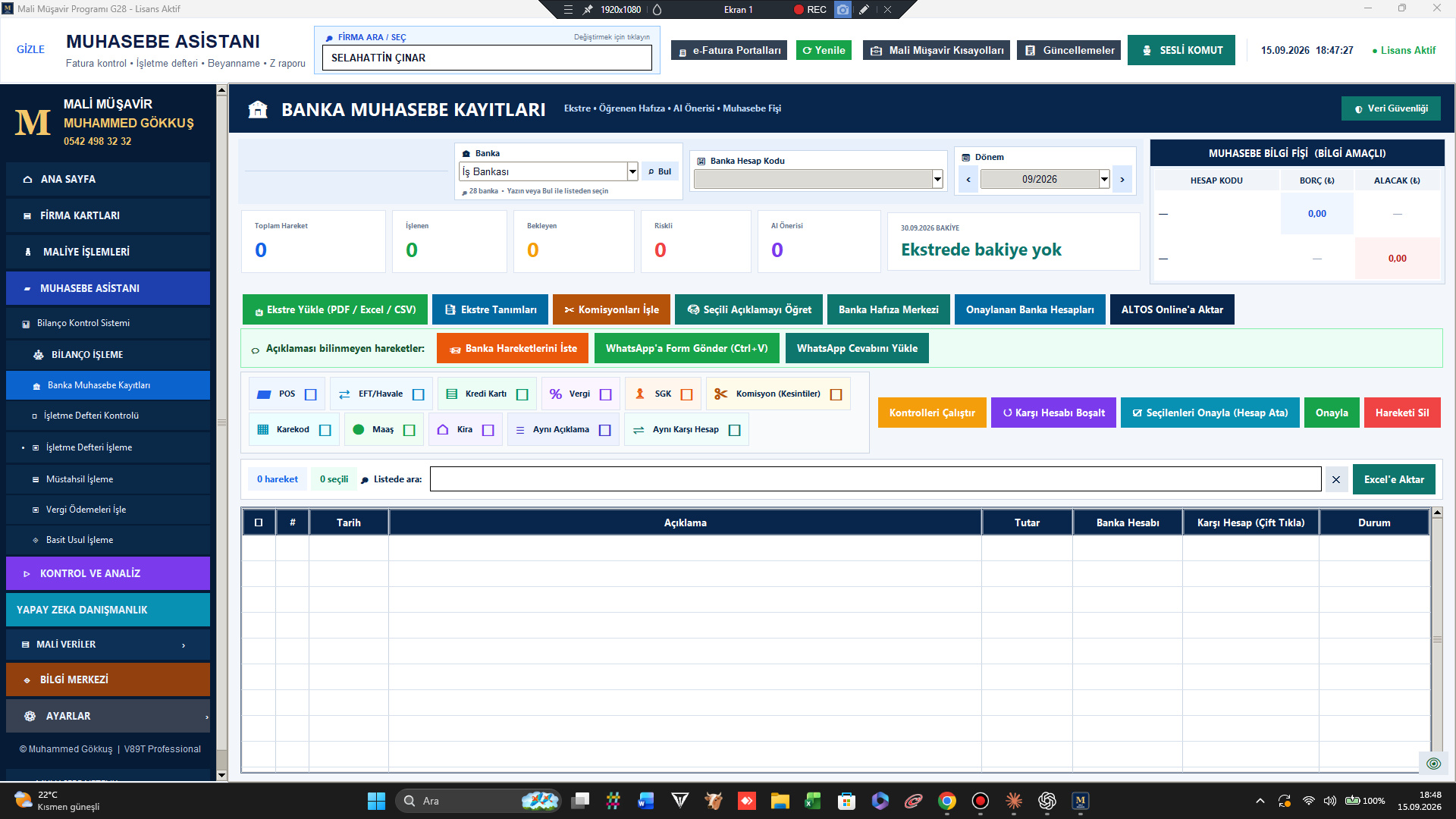Open ANA SAYFA in sidebar

[x=108, y=179]
